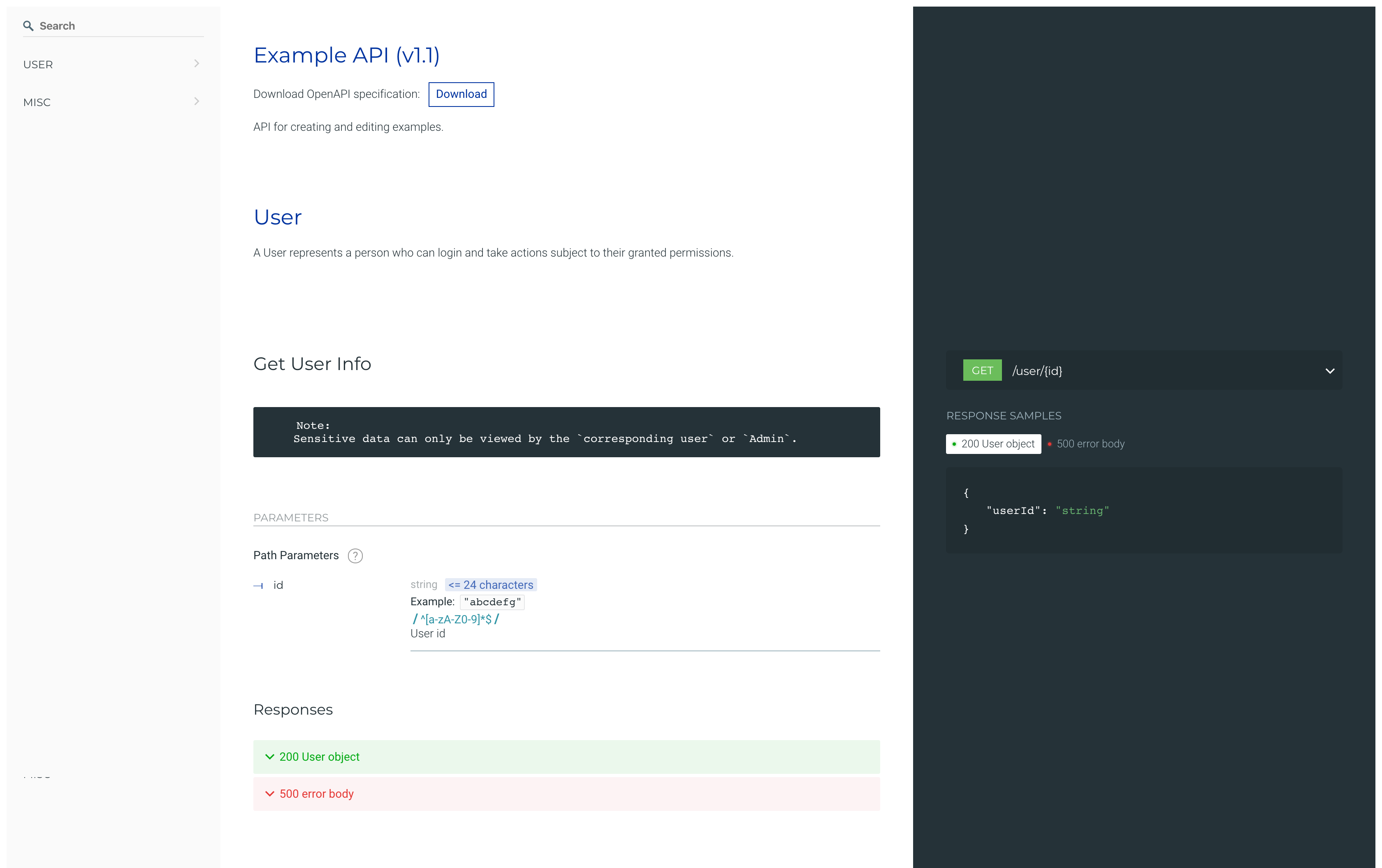Screen dimensions: 1382x868
Task: Click the Get User Info heading
Action: coord(312,364)
